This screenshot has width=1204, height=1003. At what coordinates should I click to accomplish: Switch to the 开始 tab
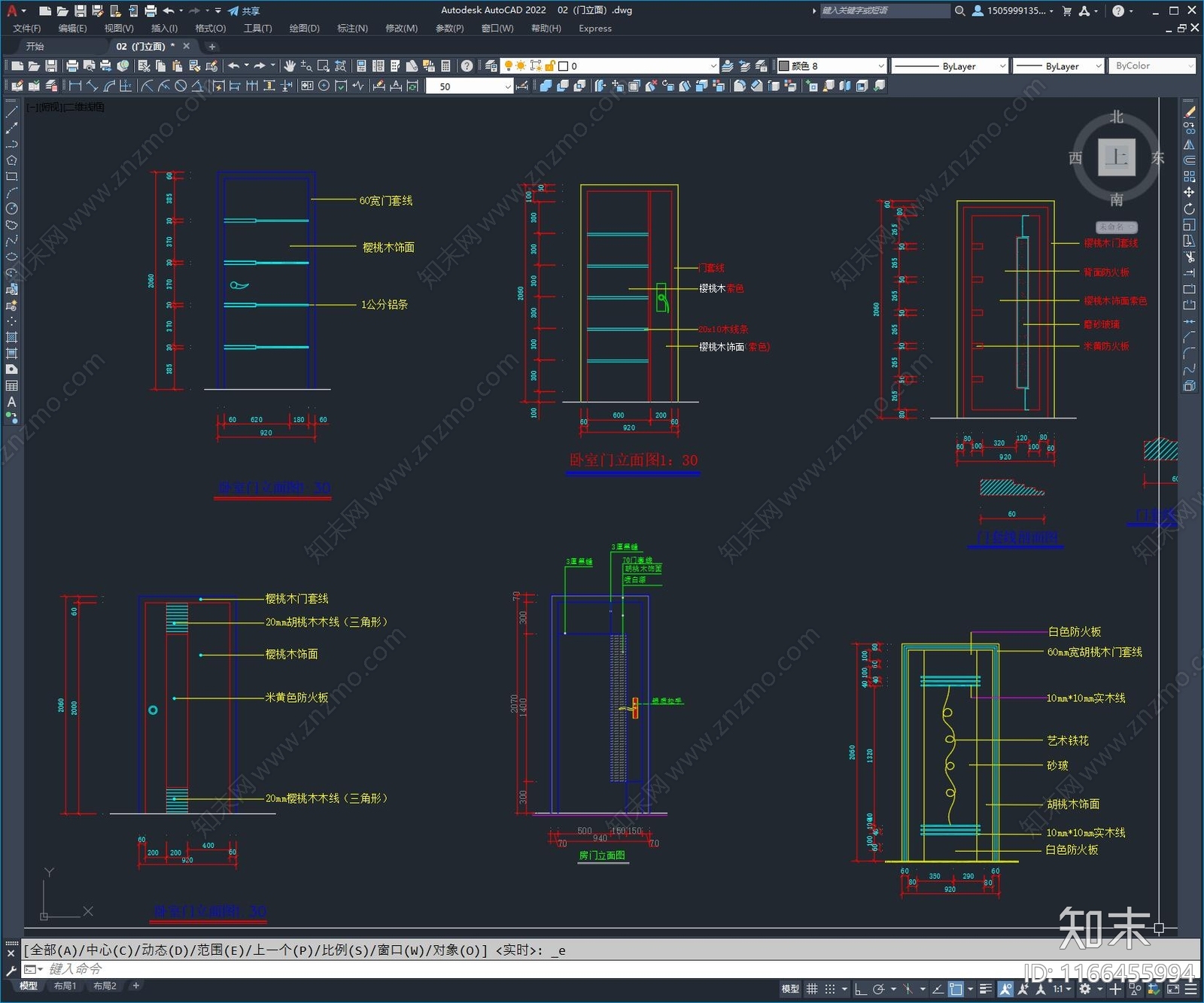[35, 47]
